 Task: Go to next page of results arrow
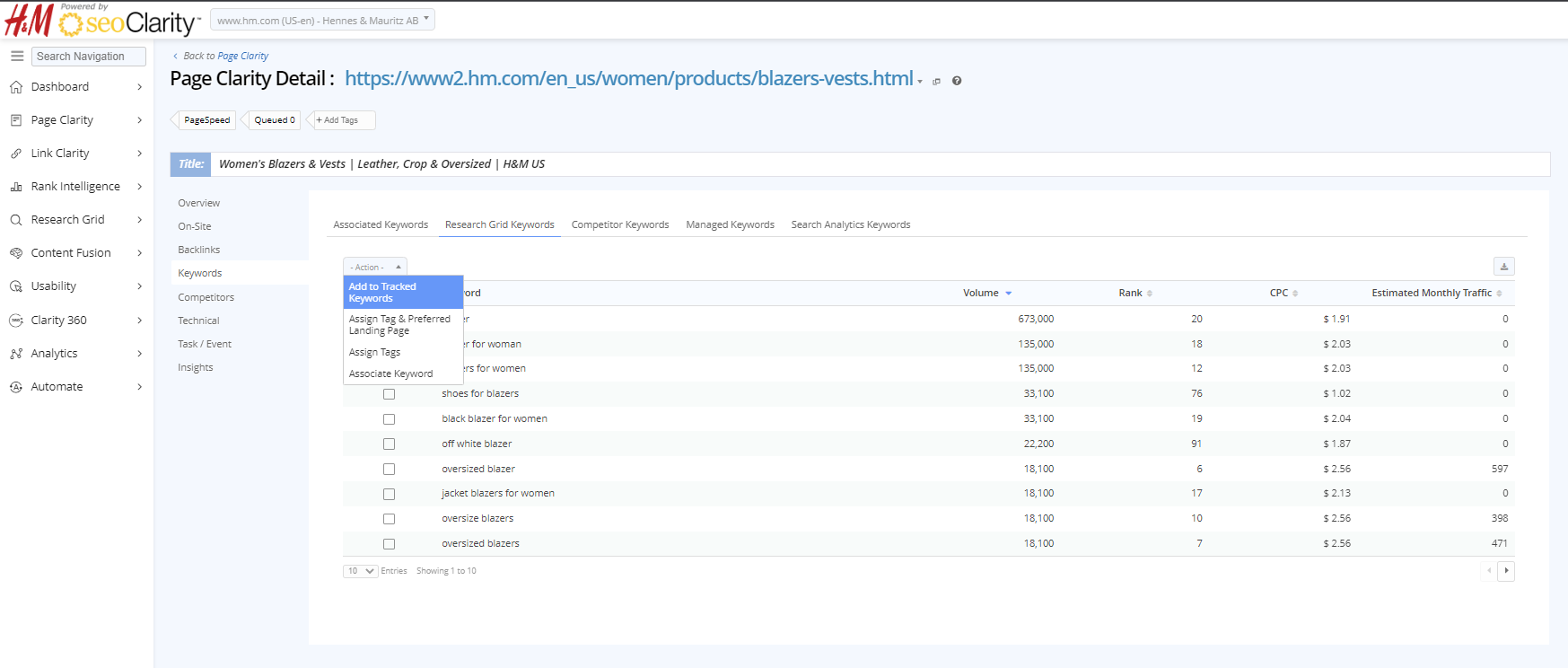1506,571
